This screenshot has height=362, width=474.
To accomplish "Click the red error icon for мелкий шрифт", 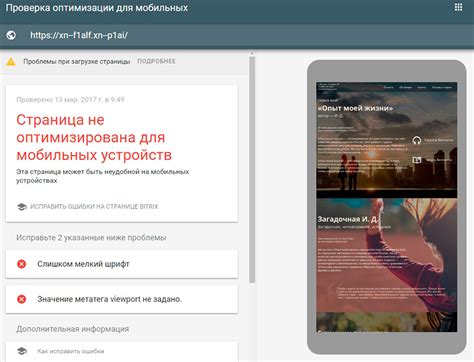I will pos(21,264).
